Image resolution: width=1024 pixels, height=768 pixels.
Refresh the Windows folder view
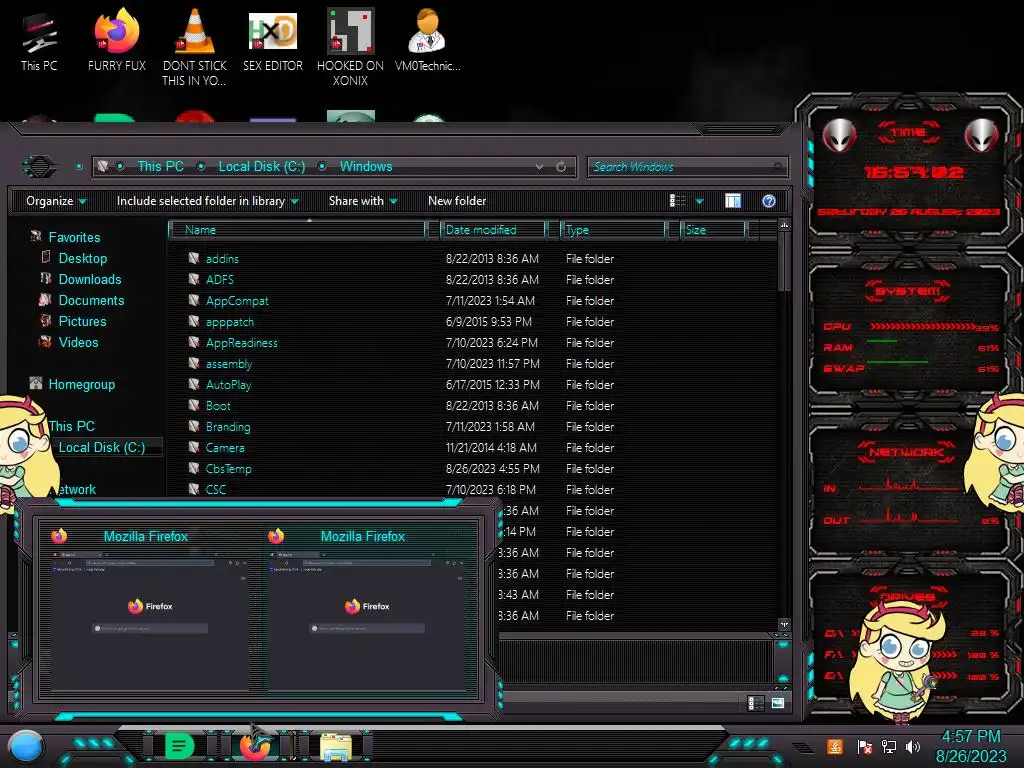[561, 167]
